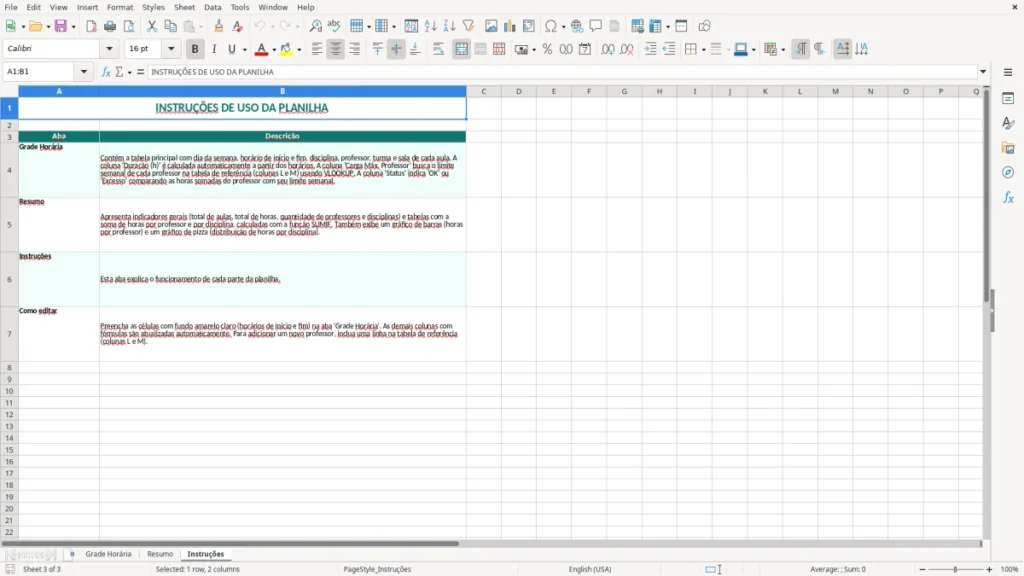Open the sidebar Properties panel icon
Image resolution: width=1024 pixels, height=576 pixels.
[1008, 98]
